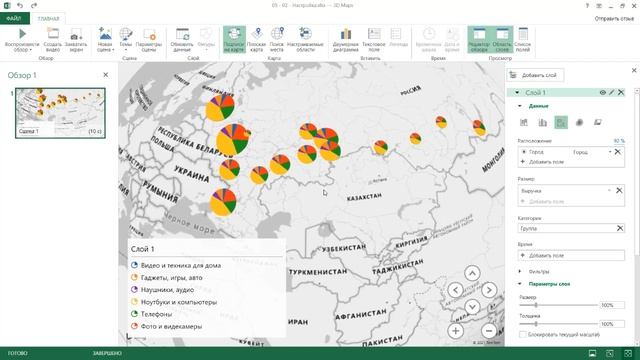Choose the stacked column chart type
The image size is (640, 360).
524,122
